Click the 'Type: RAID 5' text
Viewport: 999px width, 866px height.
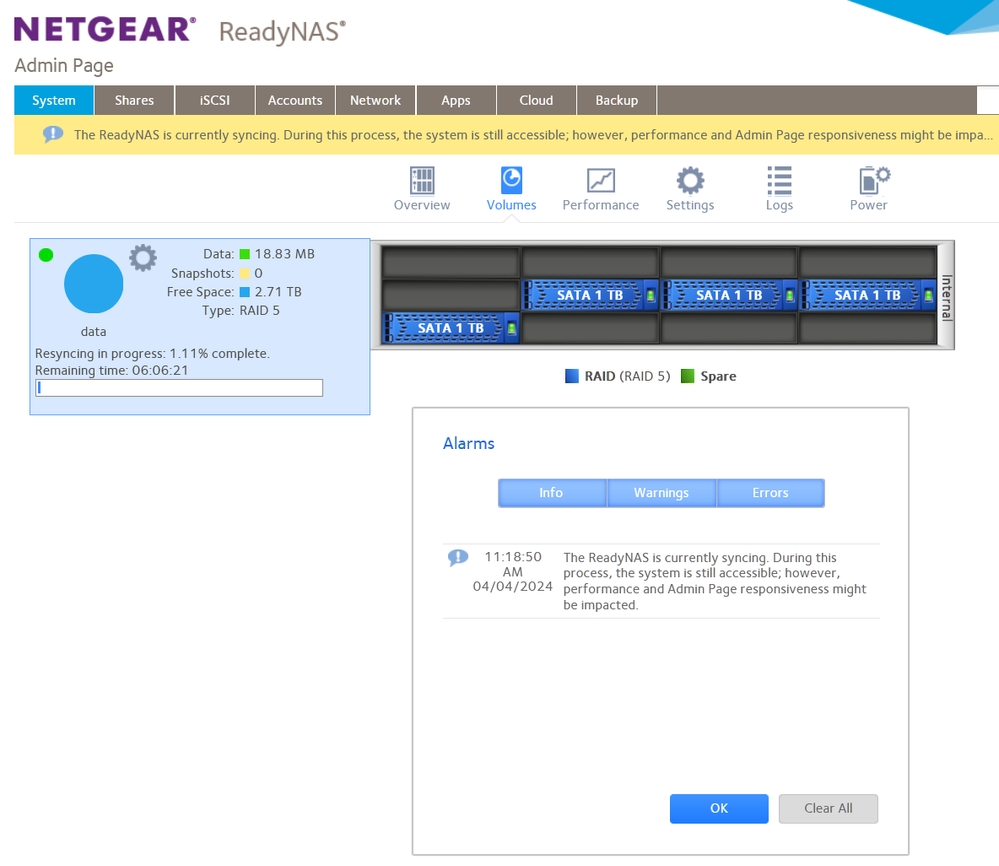coord(241,310)
